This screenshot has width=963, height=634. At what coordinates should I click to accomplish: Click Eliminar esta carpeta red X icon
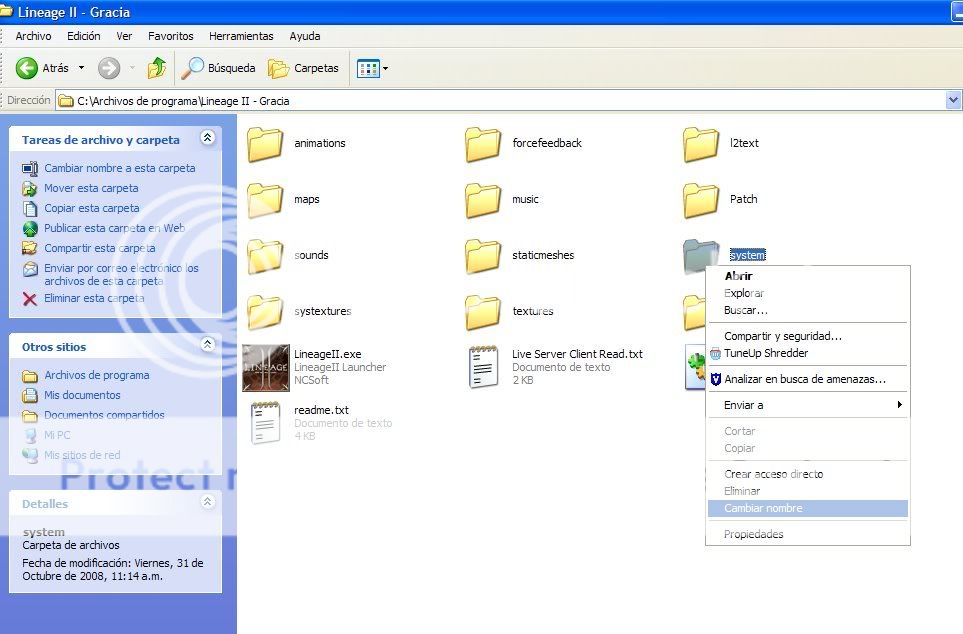(29, 299)
